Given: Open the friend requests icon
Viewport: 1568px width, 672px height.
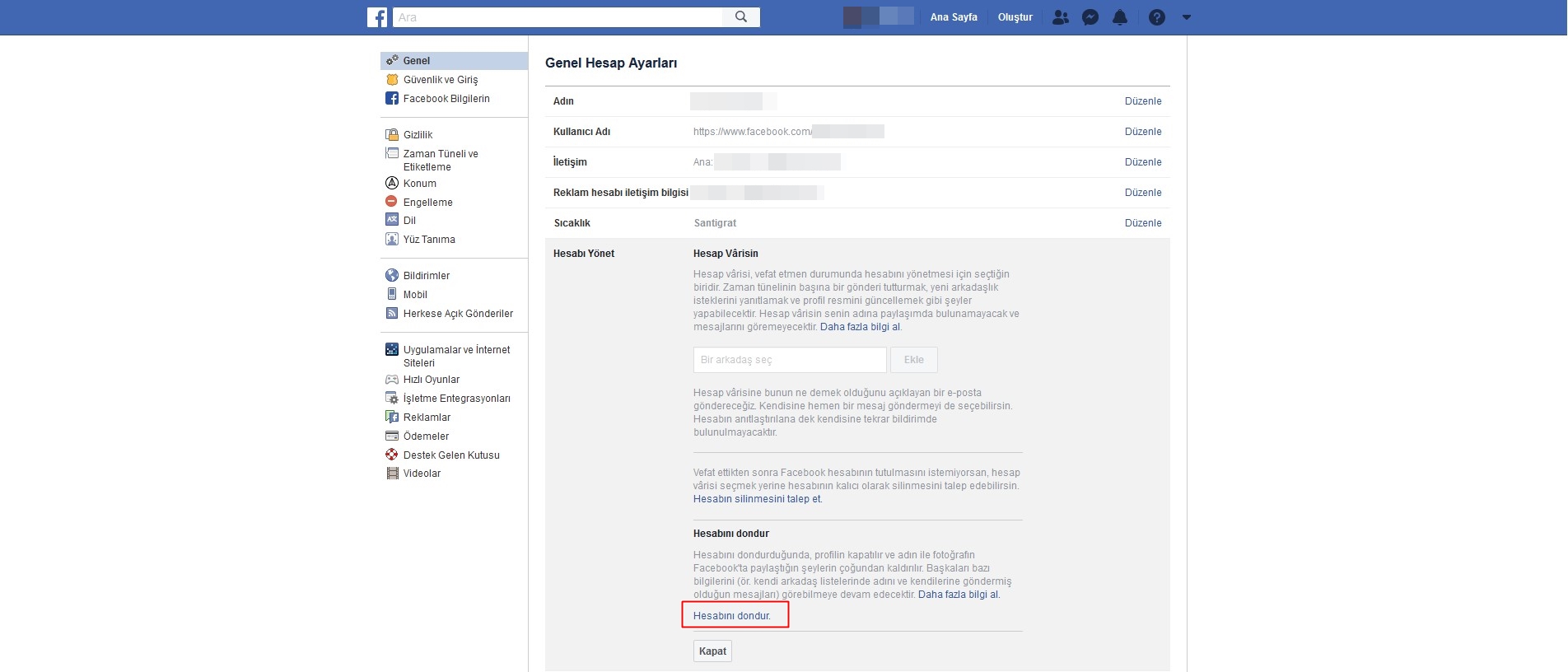Looking at the screenshot, I should click(1061, 17).
